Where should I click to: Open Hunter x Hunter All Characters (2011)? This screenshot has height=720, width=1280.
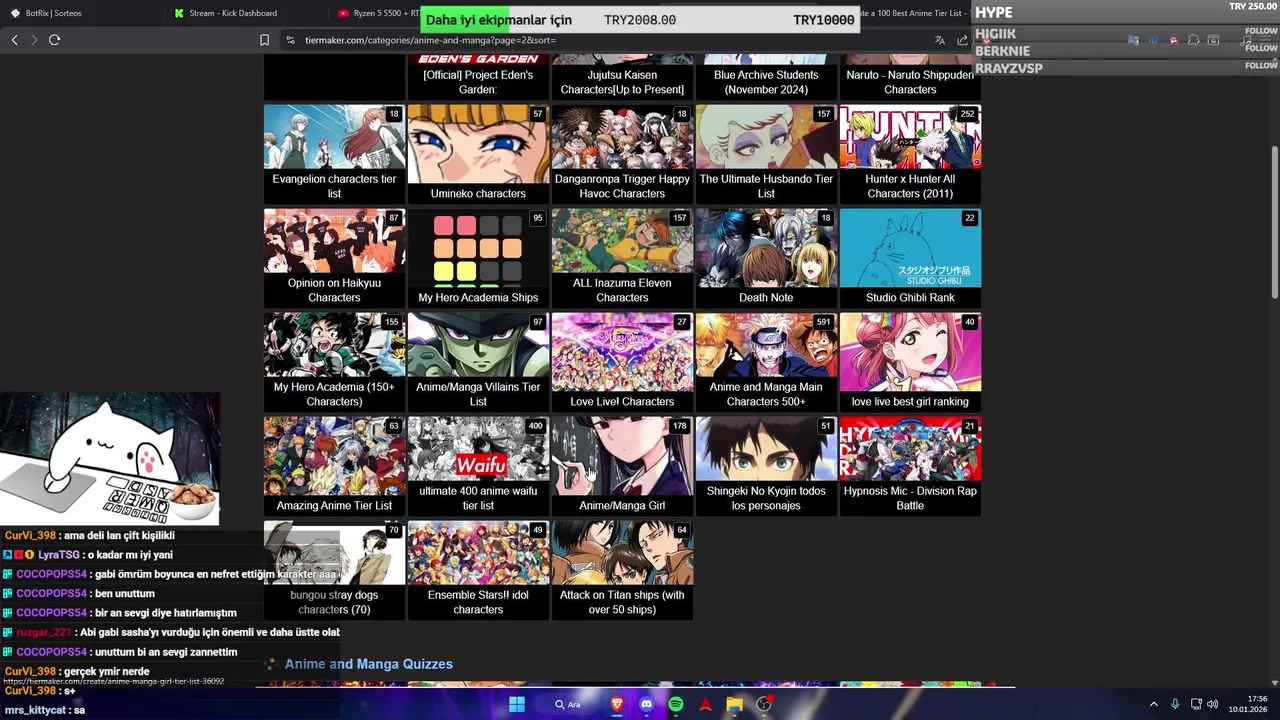(910, 155)
